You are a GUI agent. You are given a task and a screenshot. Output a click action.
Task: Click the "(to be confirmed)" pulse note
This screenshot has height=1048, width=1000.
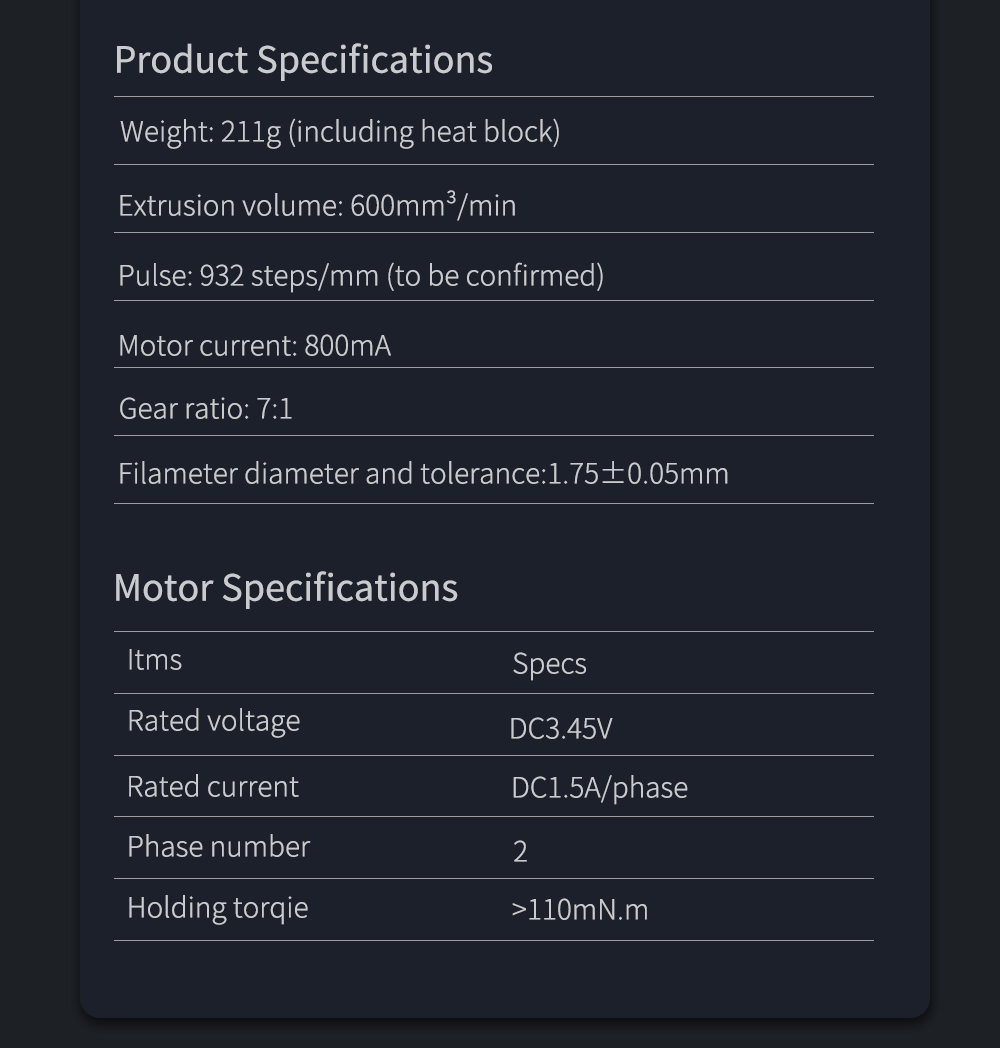[495, 275]
